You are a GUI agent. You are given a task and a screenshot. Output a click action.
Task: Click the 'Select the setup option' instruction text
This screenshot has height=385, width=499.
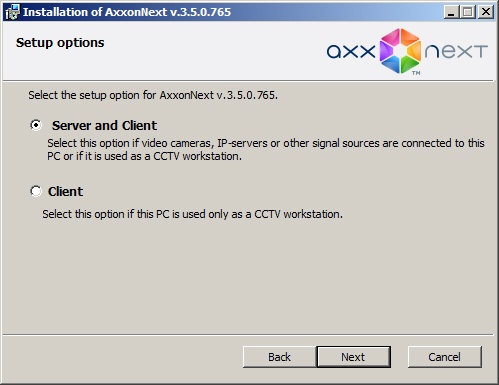pos(153,95)
